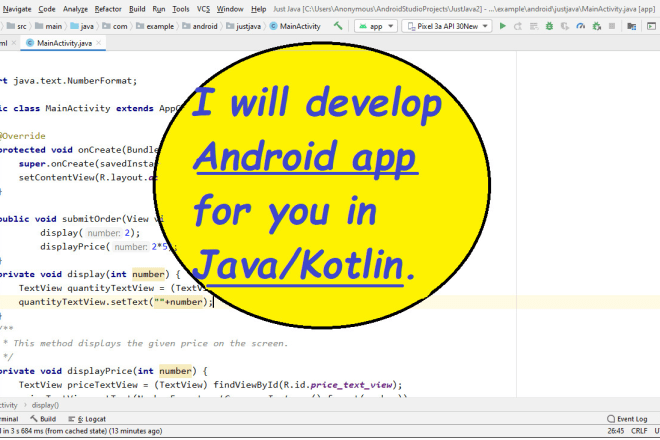Open the Build menu

click(x=137, y=9)
